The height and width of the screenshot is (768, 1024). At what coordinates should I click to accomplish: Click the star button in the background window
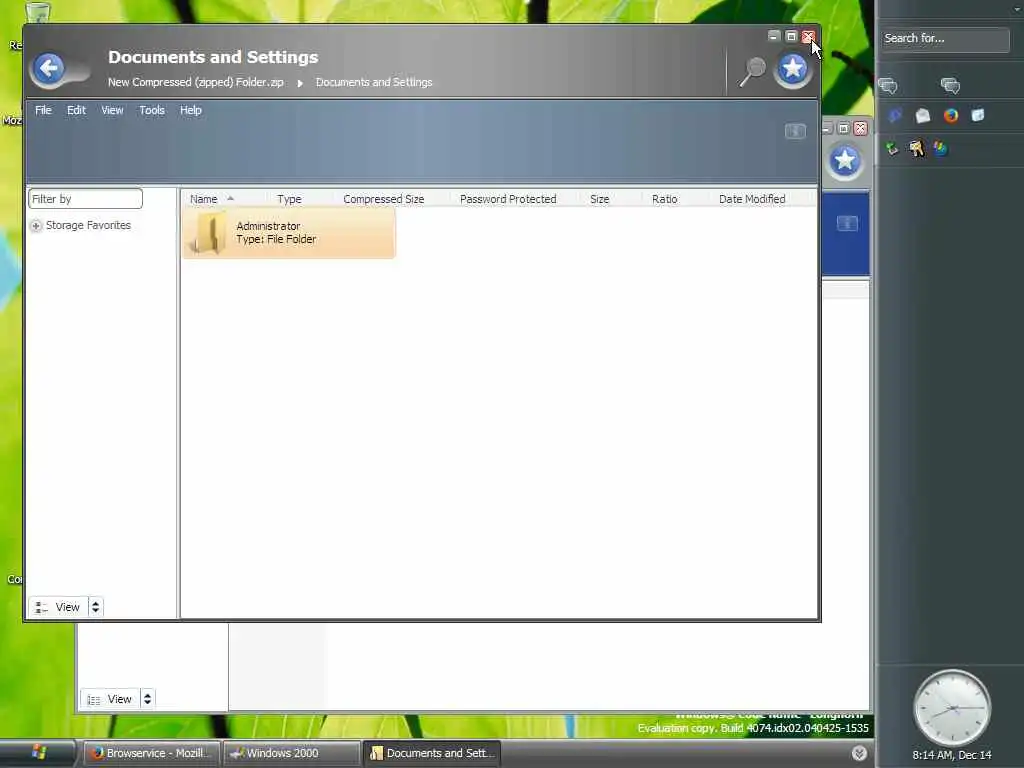[844, 160]
